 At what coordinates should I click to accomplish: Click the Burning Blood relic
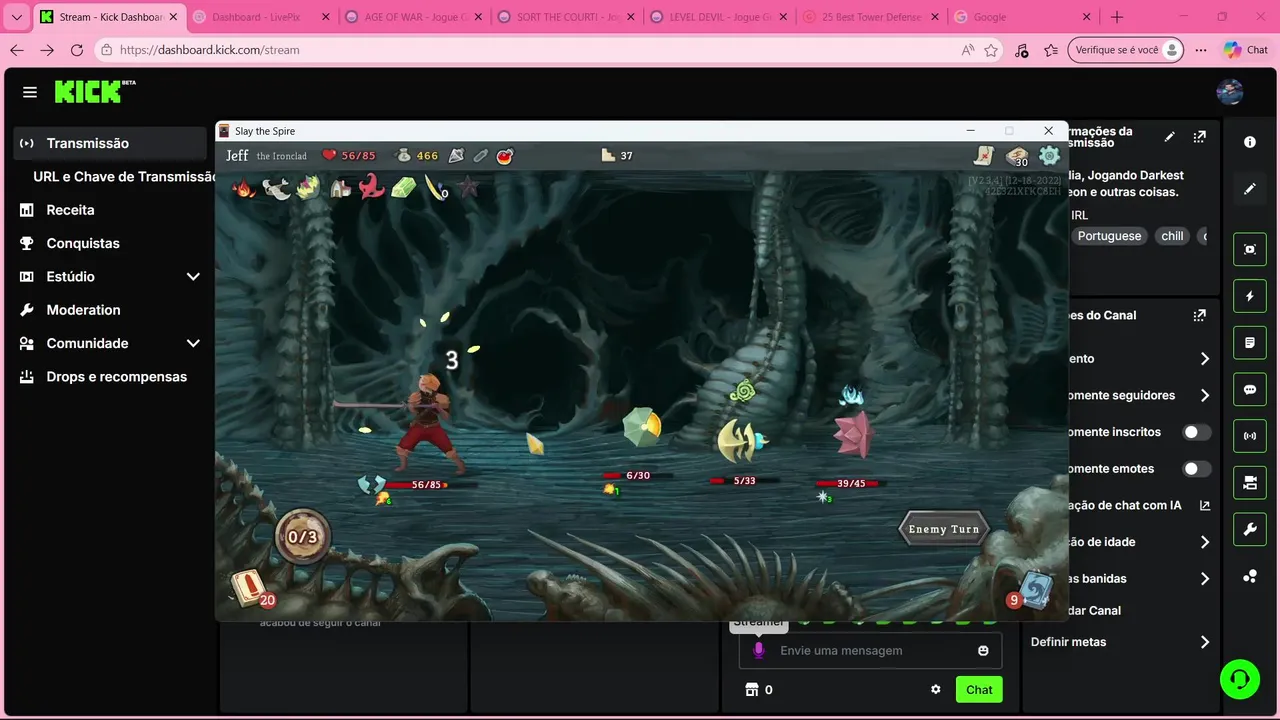coord(243,187)
